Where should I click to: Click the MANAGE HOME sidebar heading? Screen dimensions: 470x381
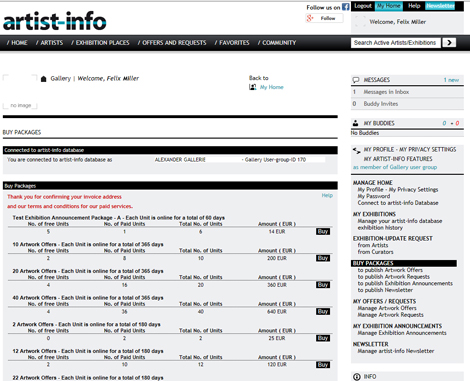pyautogui.click(x=373, y=183)
